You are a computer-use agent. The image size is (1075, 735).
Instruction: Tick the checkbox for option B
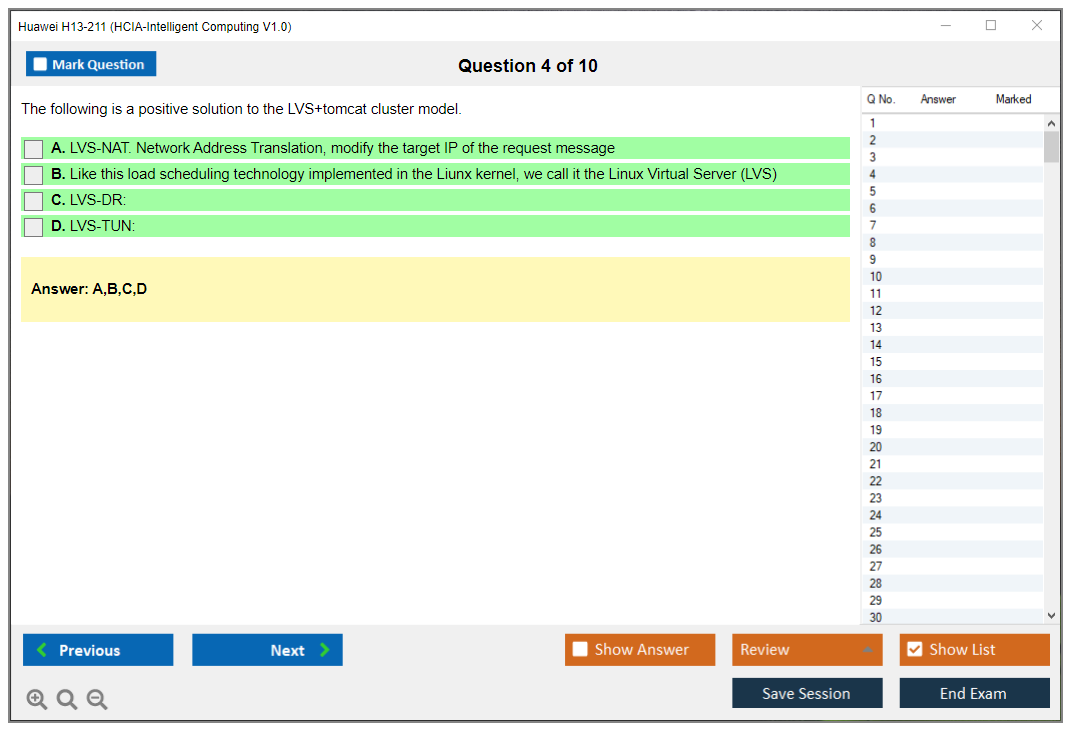pos(34,175)
